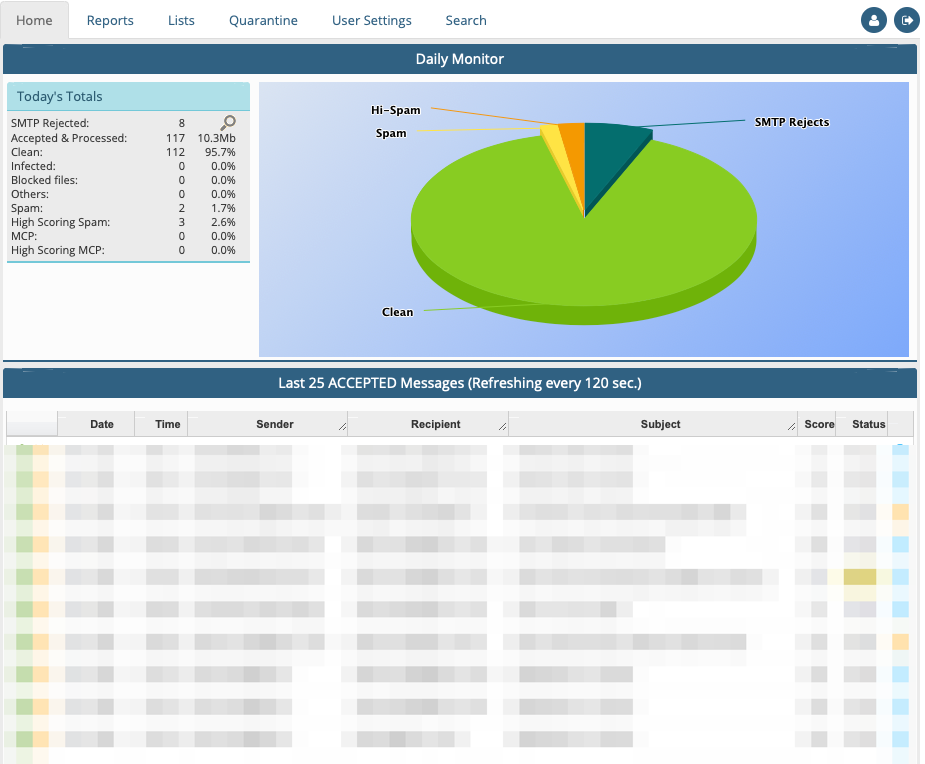Click the Score column header
The image size is (925, 764).
[819, 424]
